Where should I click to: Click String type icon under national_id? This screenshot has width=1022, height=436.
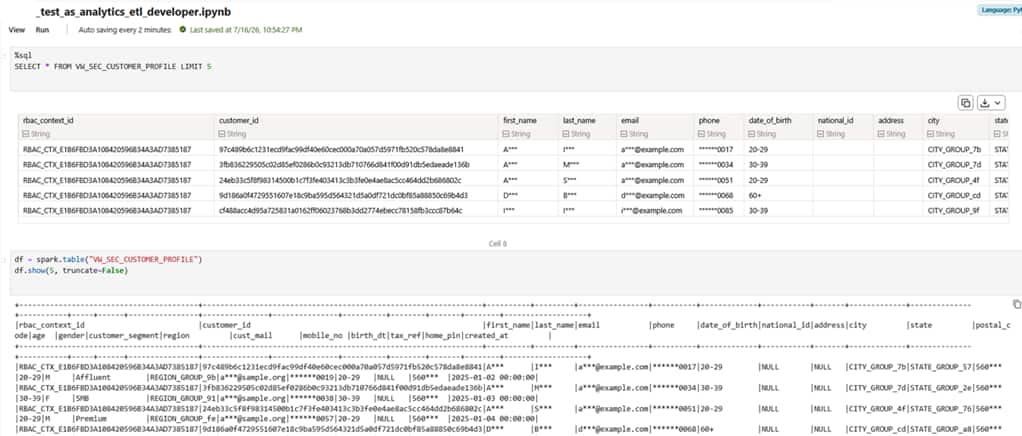(x=821, y=134)
